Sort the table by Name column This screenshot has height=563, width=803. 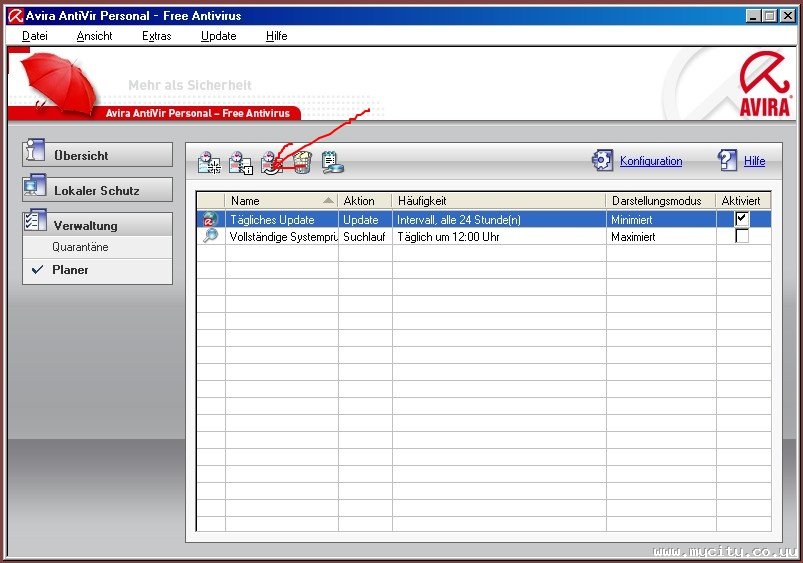tap(281, 201)
